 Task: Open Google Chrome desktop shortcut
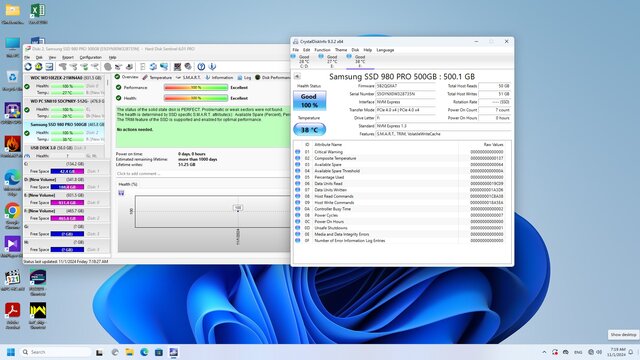click(12, 214)
